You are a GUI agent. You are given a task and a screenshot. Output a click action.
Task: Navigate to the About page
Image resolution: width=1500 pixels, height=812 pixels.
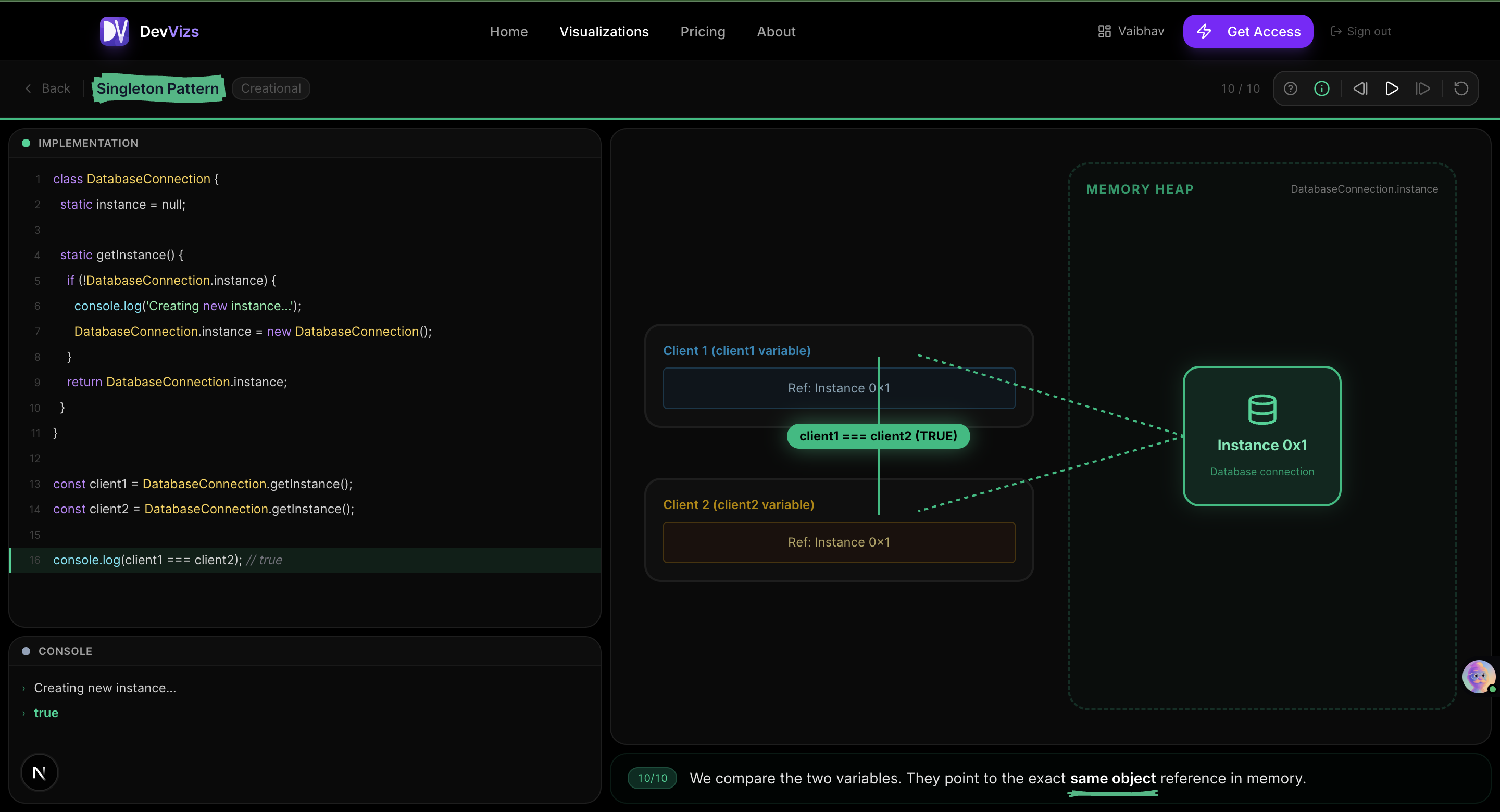(x=776, y=31)
